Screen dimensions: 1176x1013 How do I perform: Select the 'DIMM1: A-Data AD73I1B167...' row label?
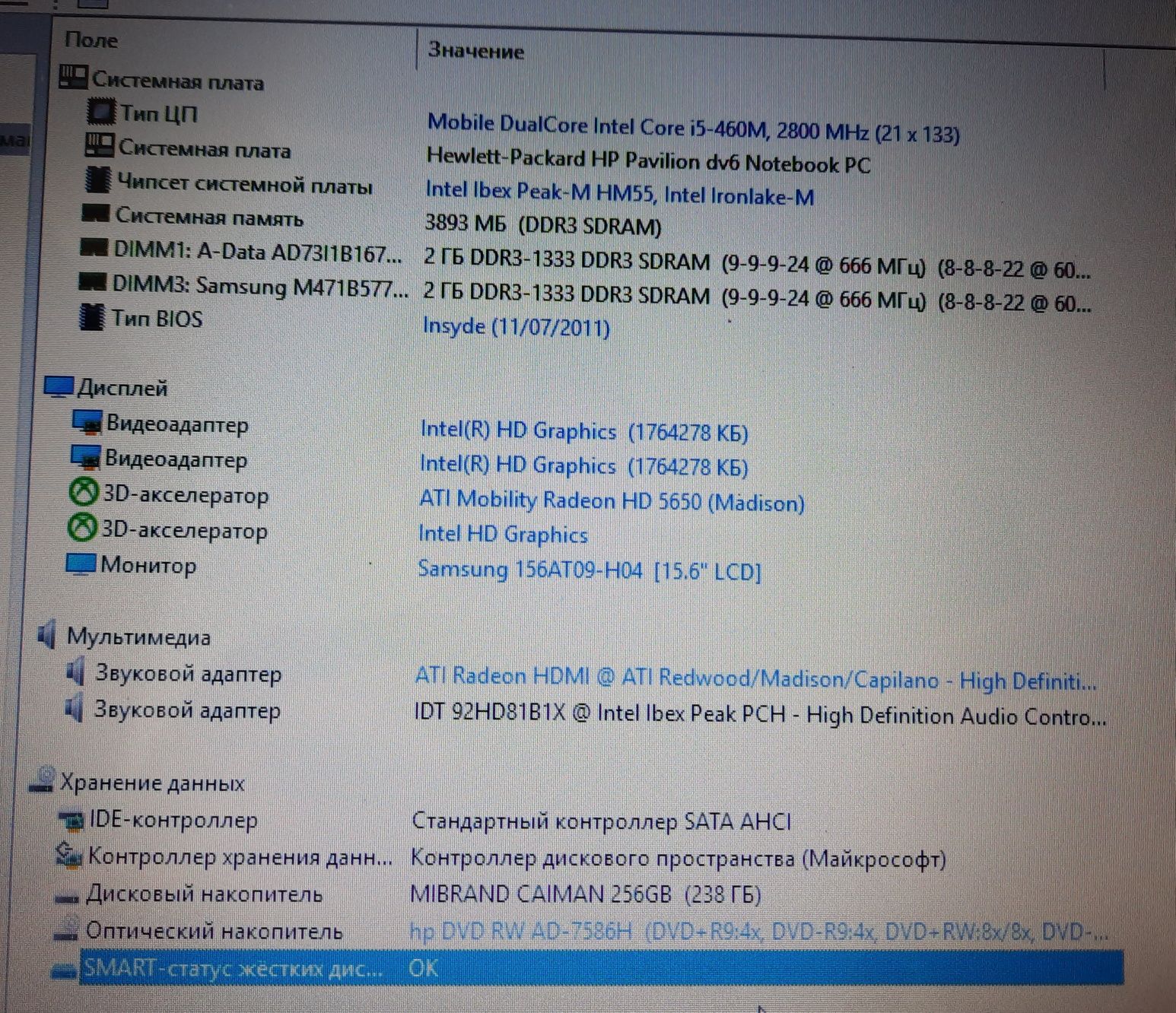(258, 252)
